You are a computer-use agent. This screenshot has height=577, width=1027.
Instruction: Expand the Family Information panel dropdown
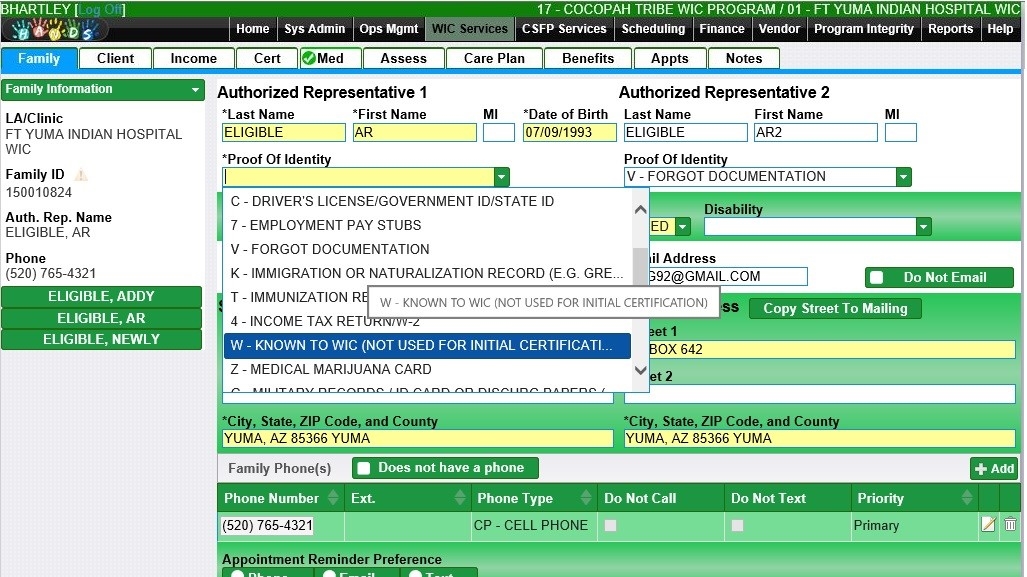196,90
